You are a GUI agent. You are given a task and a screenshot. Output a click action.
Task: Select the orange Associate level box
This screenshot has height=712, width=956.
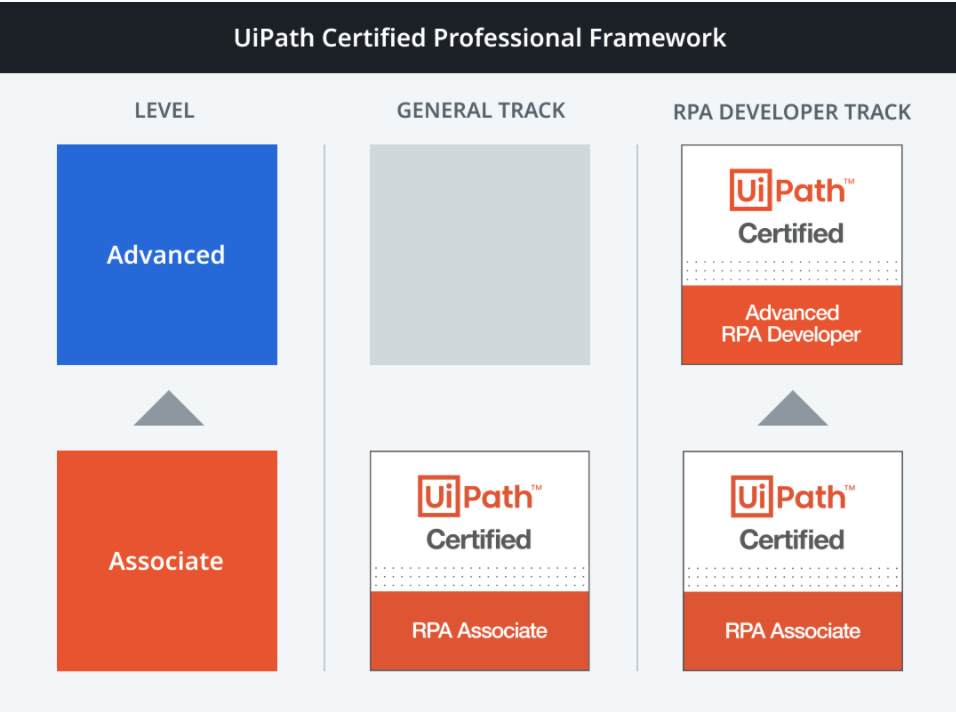click(x=167, y=561)
